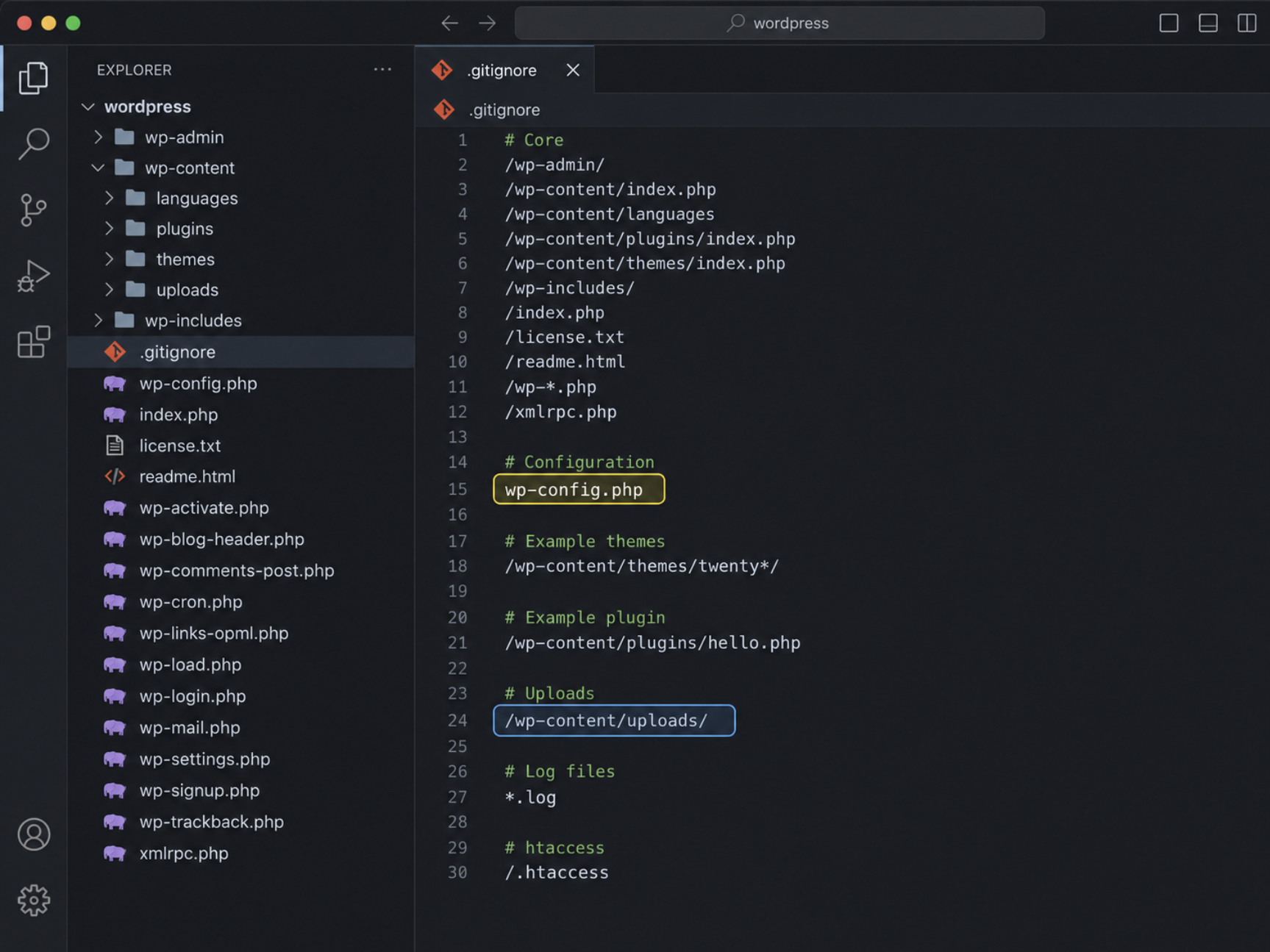Open wp-config.php from the explorer

[x=241, y=384]
